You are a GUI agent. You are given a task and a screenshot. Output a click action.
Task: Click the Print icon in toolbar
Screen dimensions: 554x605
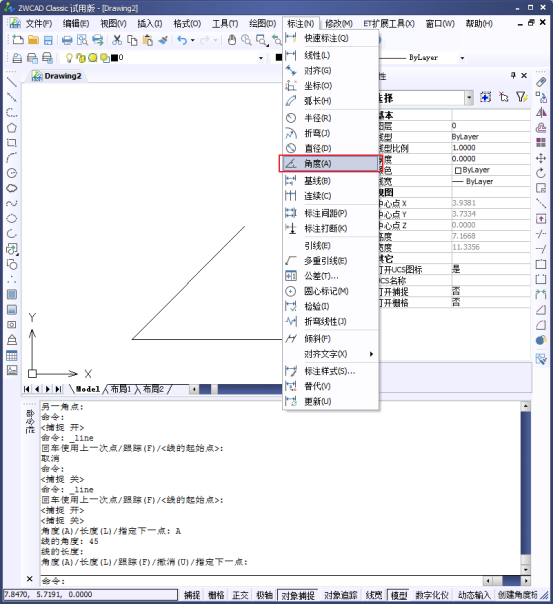[x=67, y=40]
